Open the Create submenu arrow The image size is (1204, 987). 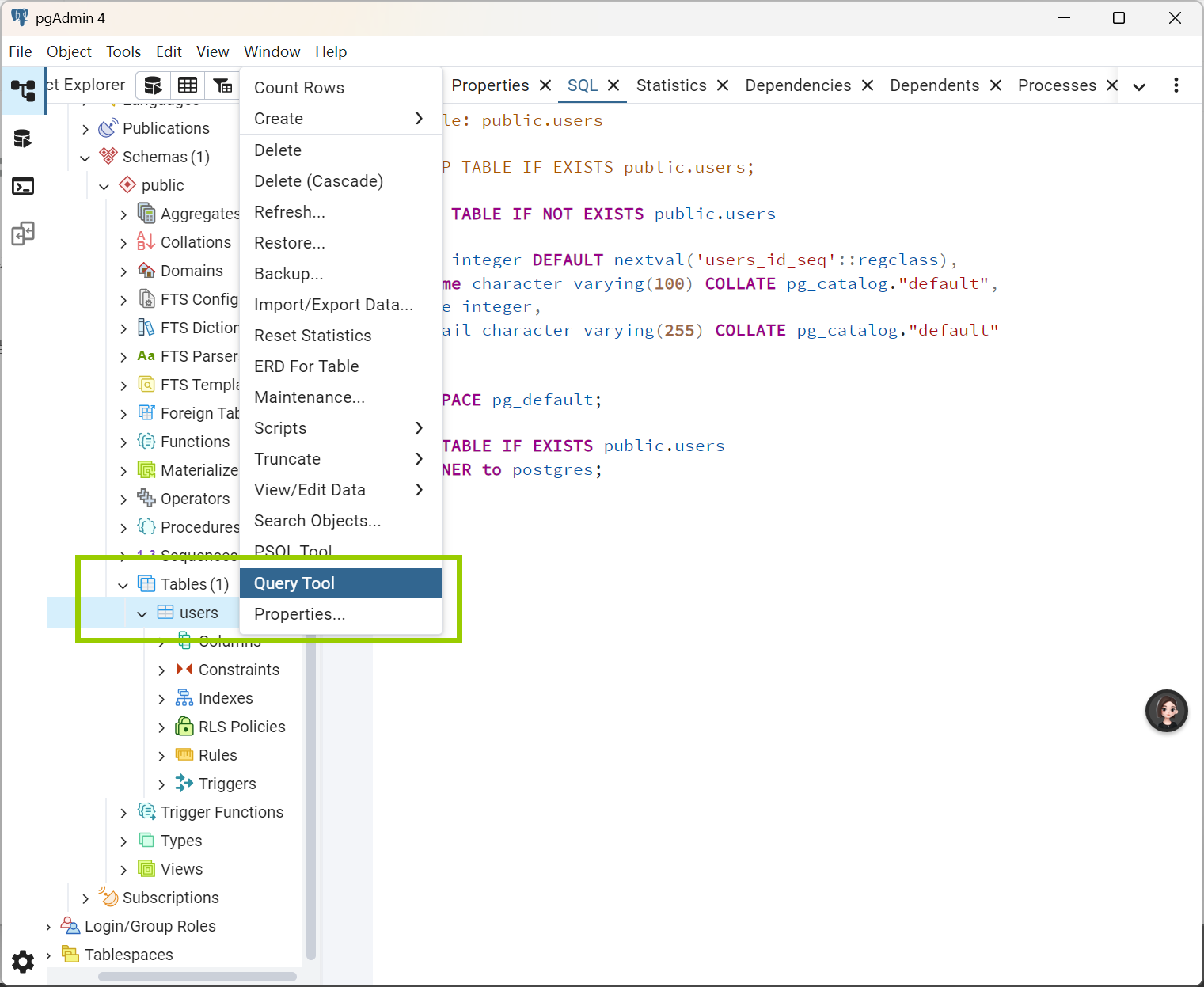pyautogui.click(x=419, y=119)
